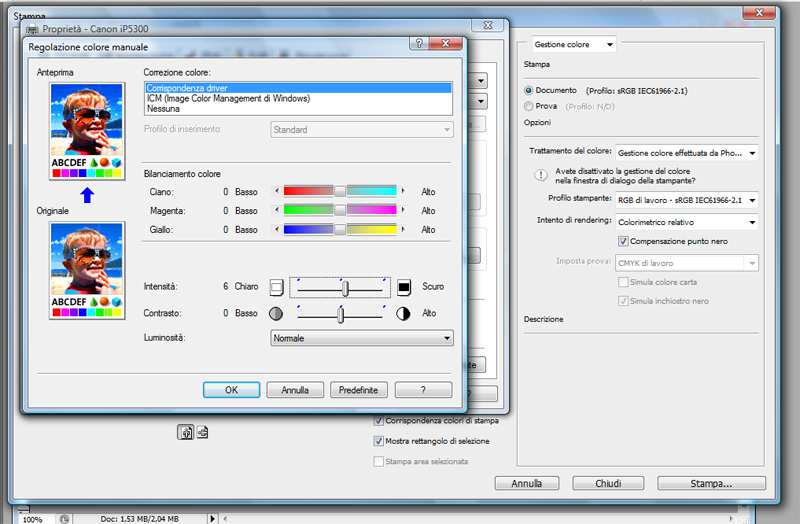The image size is (800, 524).
Task: Click the dark intensity icon next to Scuro
Action: (x=404, y=287)
